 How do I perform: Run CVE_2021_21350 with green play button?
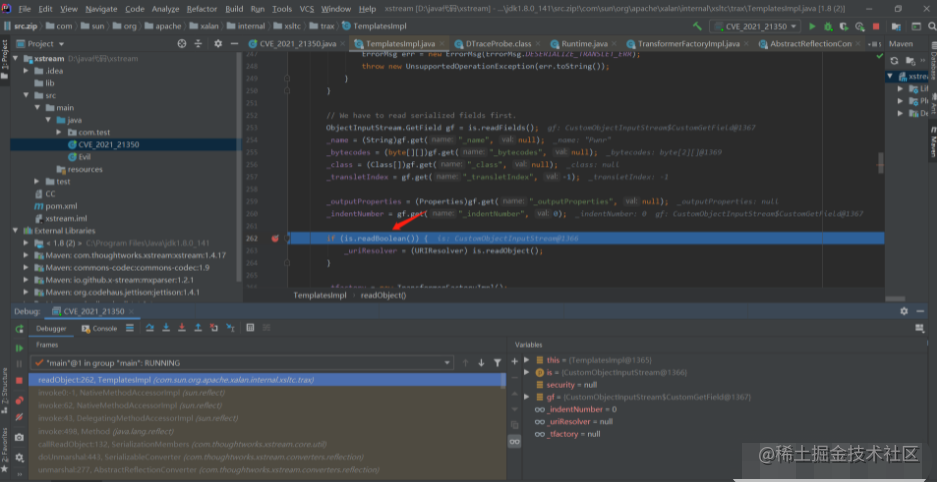tap(812, 26)
